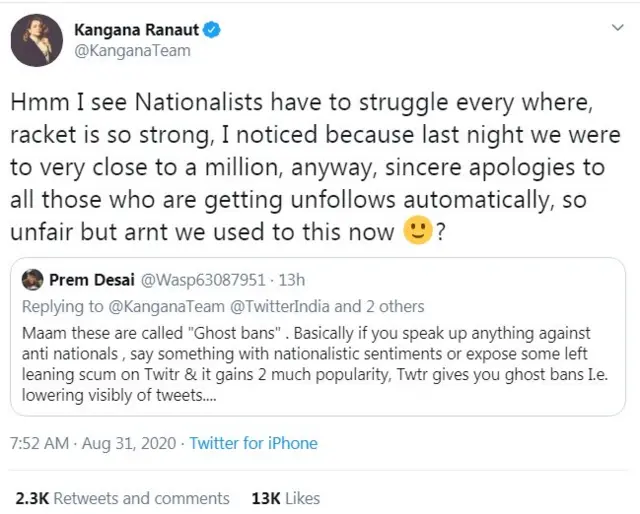View the 13K Likes list
The height and width of the screenshot is (514, 640).
(x=285, y=498)
